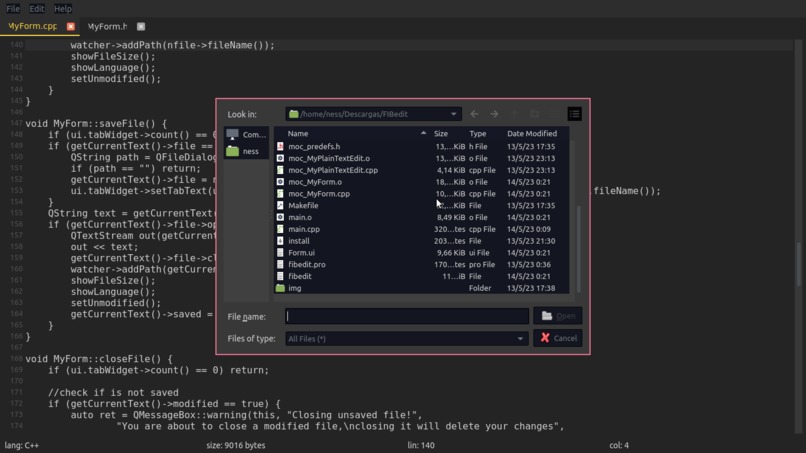Viewport: 806px width, 453px height.
Task: Switch file dialog to list view
Action: 554,114
